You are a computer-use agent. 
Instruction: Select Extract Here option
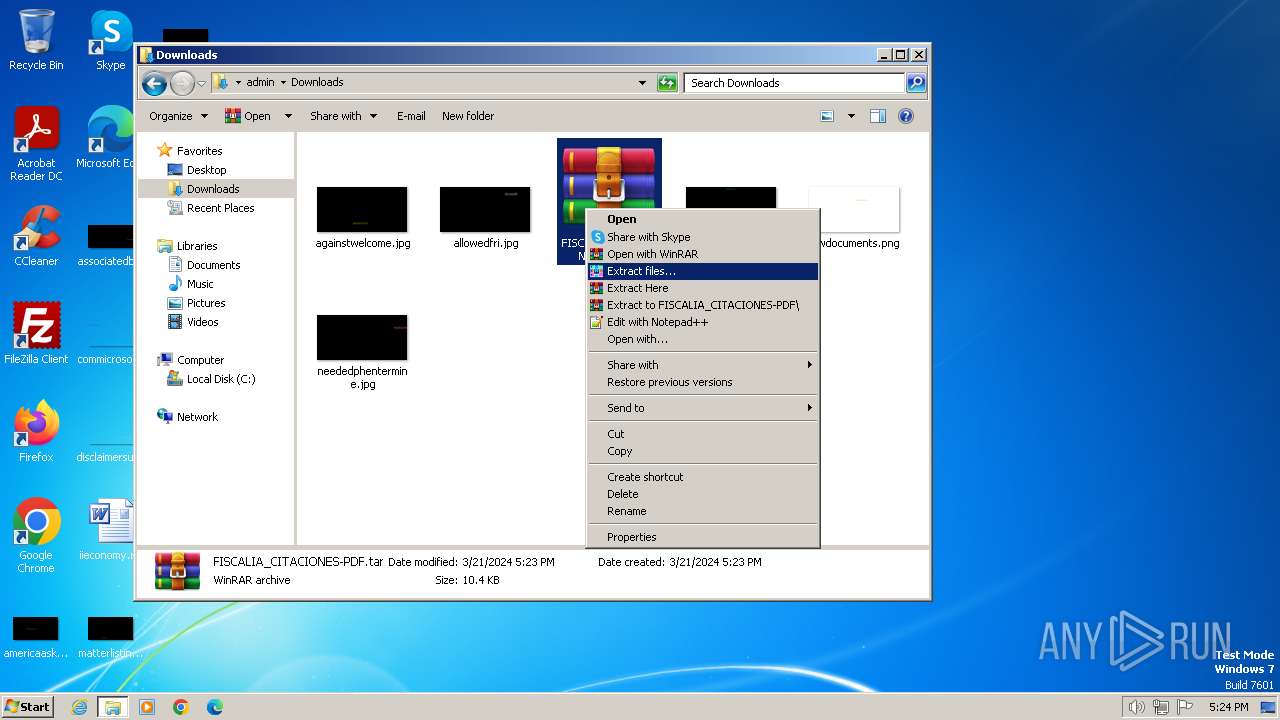click(x=702, y=288)
